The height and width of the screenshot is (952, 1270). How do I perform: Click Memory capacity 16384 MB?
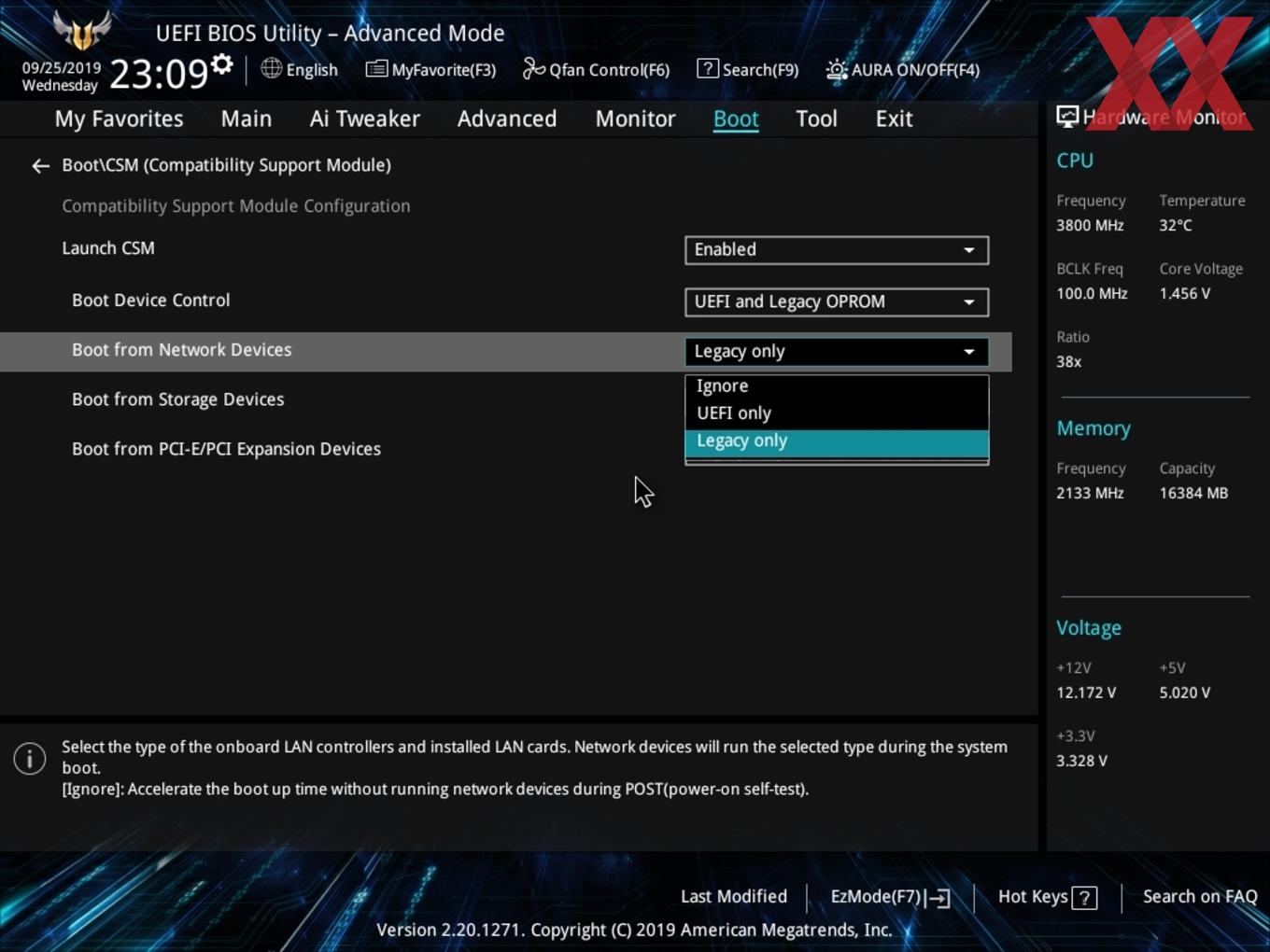[x=1193, y=494]
